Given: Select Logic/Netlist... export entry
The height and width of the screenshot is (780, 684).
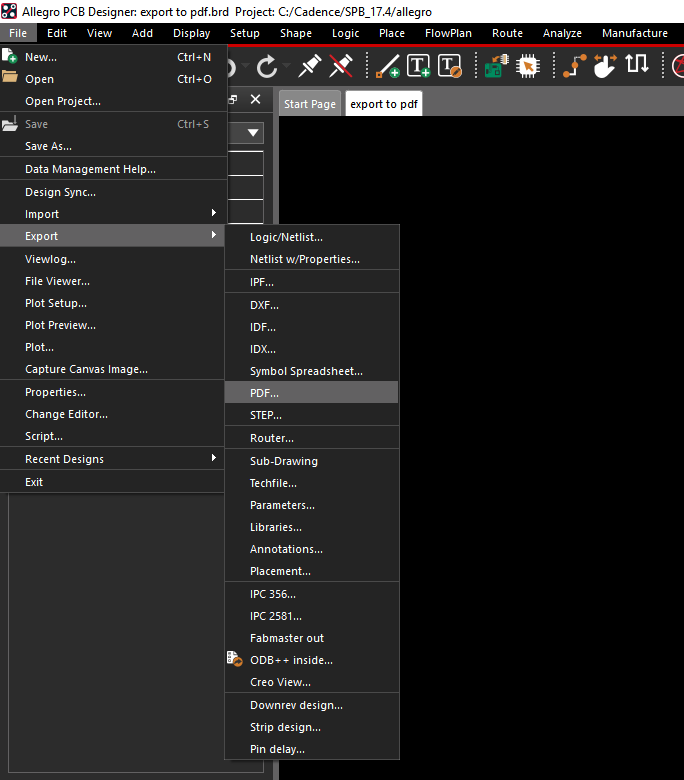Looking at the screenshot, I should point(311,237).
